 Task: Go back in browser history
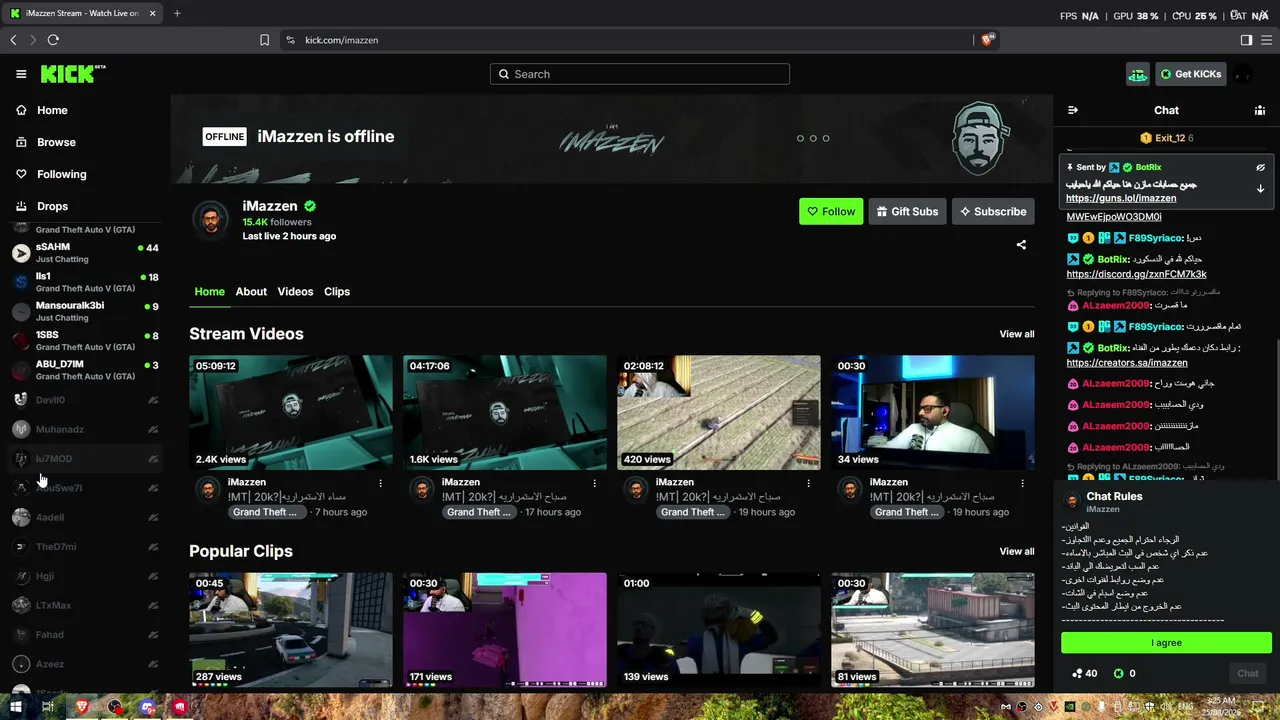pos(13,40)
